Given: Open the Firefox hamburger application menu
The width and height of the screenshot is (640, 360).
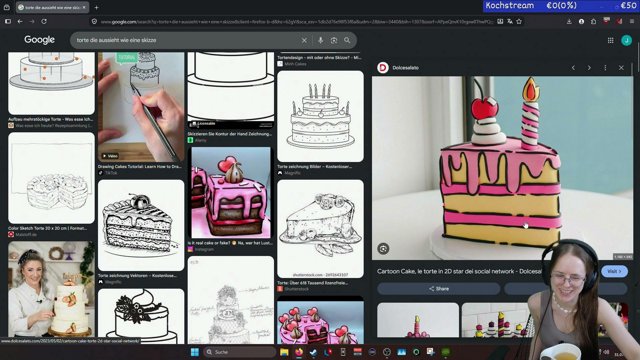Looking at the screenshot, I should point(632,21).
